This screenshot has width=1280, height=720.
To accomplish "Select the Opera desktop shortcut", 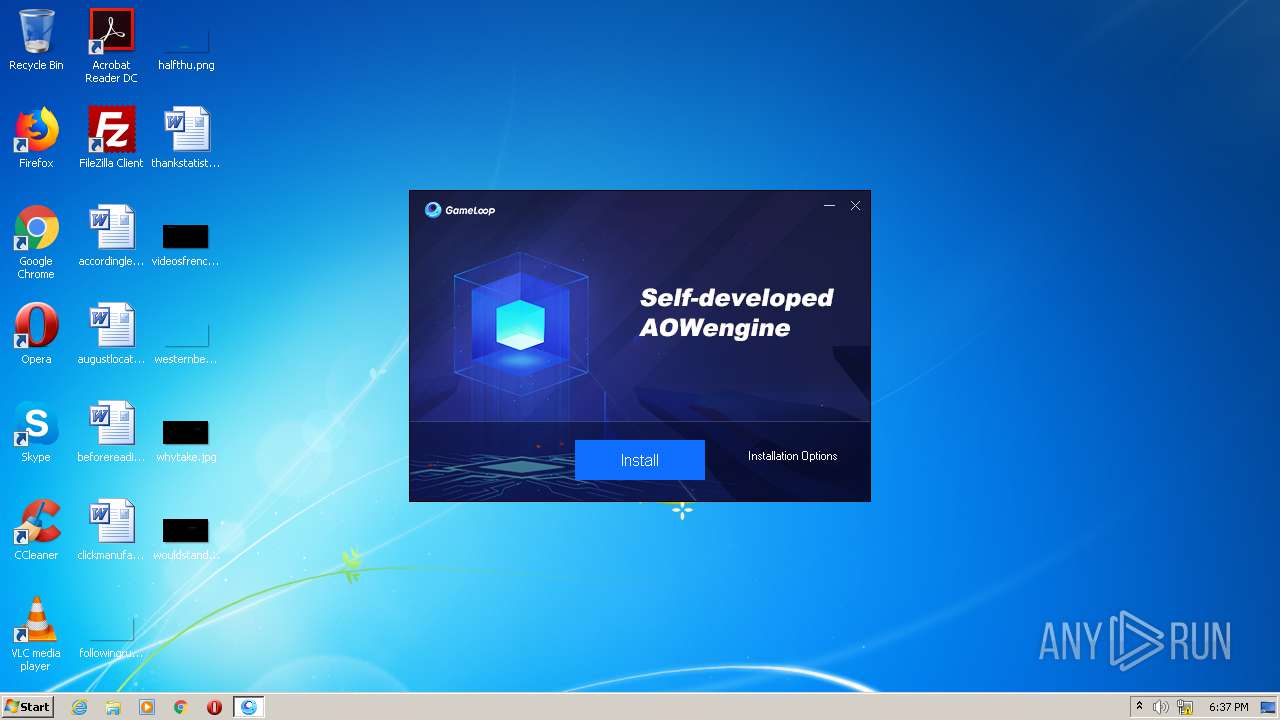I will click(x=36, y=334).
